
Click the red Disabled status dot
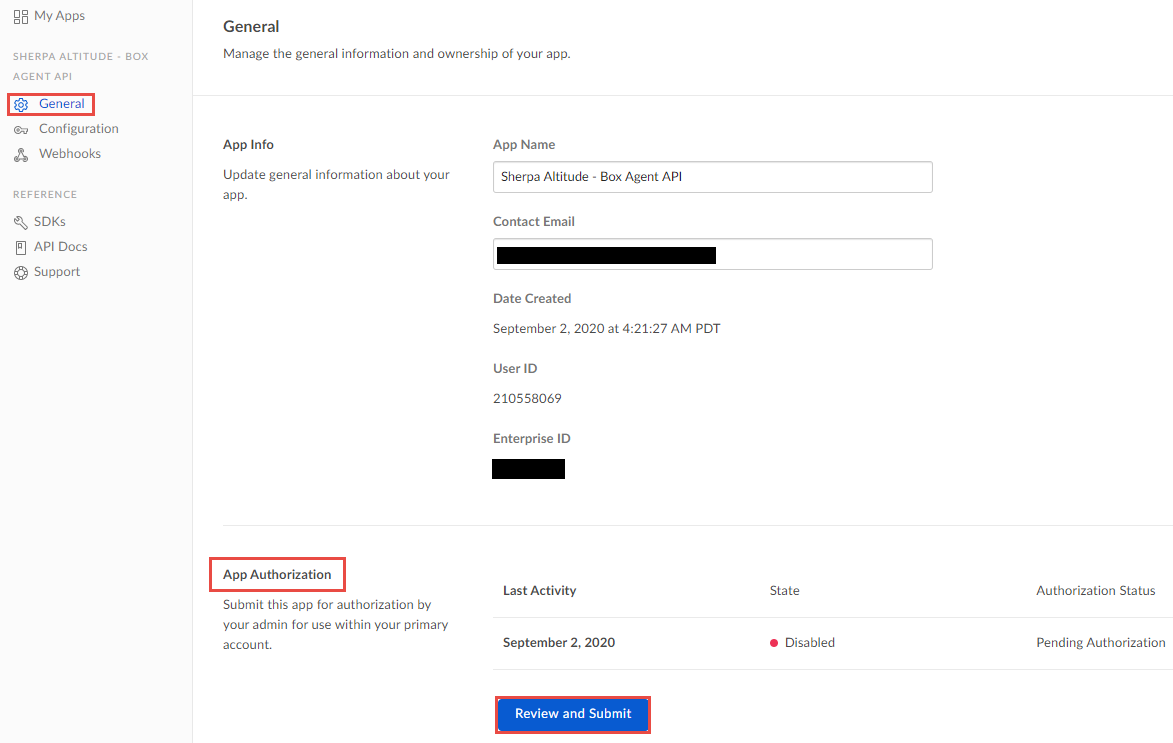pos(774,643)
